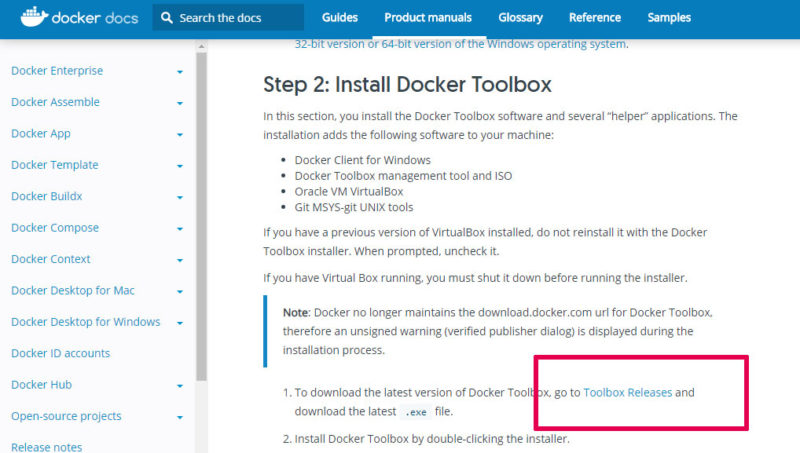Viewport: 800px width, 453px height.
Task: Click the sidebar scroll-up arrow
Action: (x=202, y=46)
